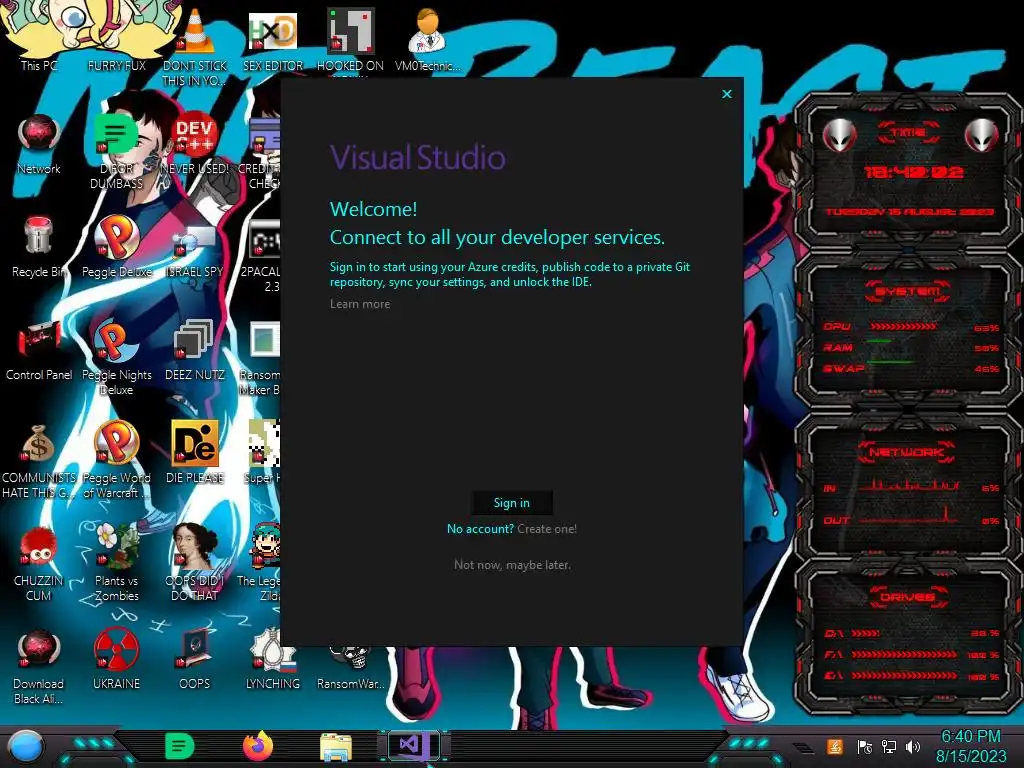This screenshot has height=768, width=1024.
Task: Click the Sign in button
Action: [x=512, y=503]
